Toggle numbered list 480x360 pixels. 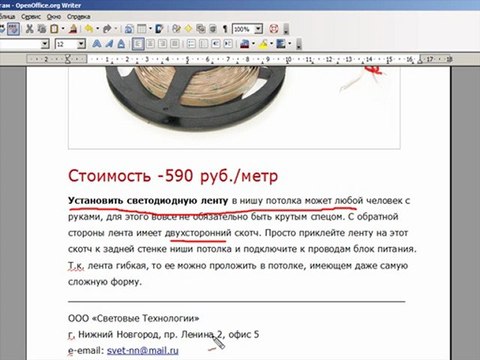pyautogui.click(x=191, y=44)
